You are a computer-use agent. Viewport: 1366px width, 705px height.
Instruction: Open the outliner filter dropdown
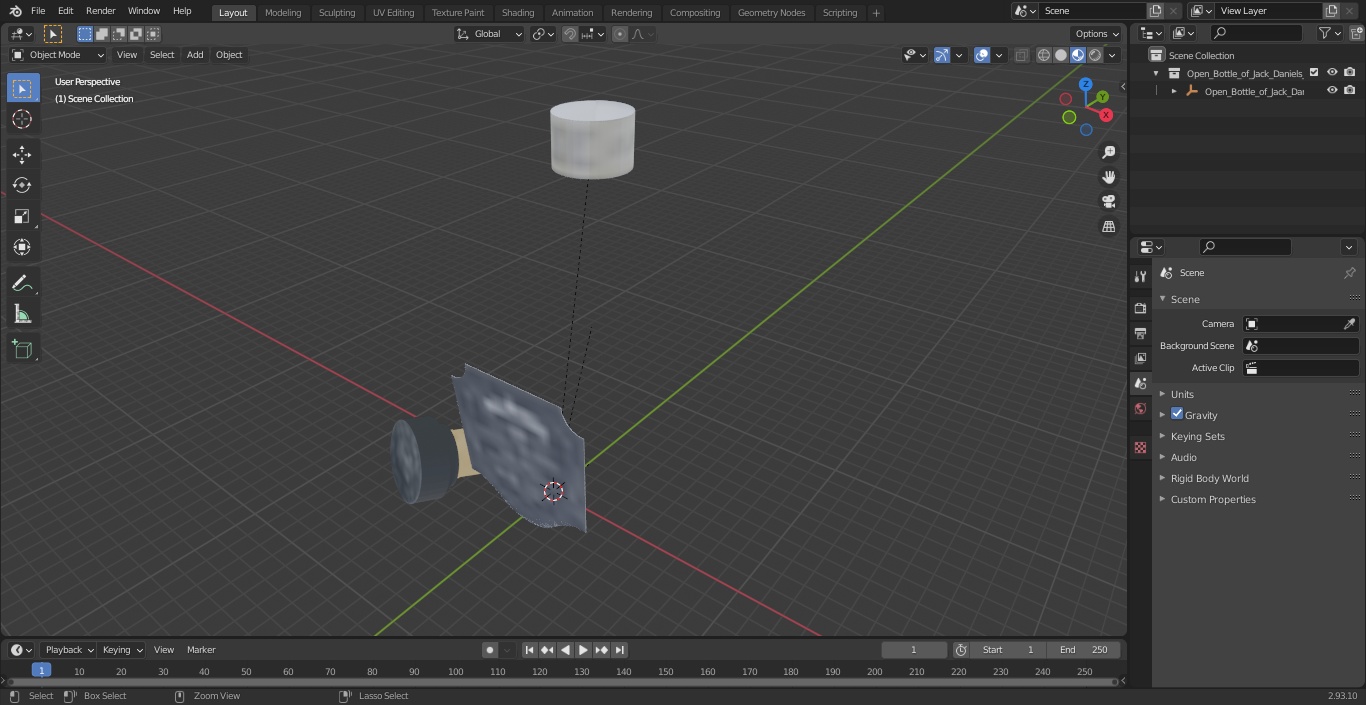coord(1329,33)
